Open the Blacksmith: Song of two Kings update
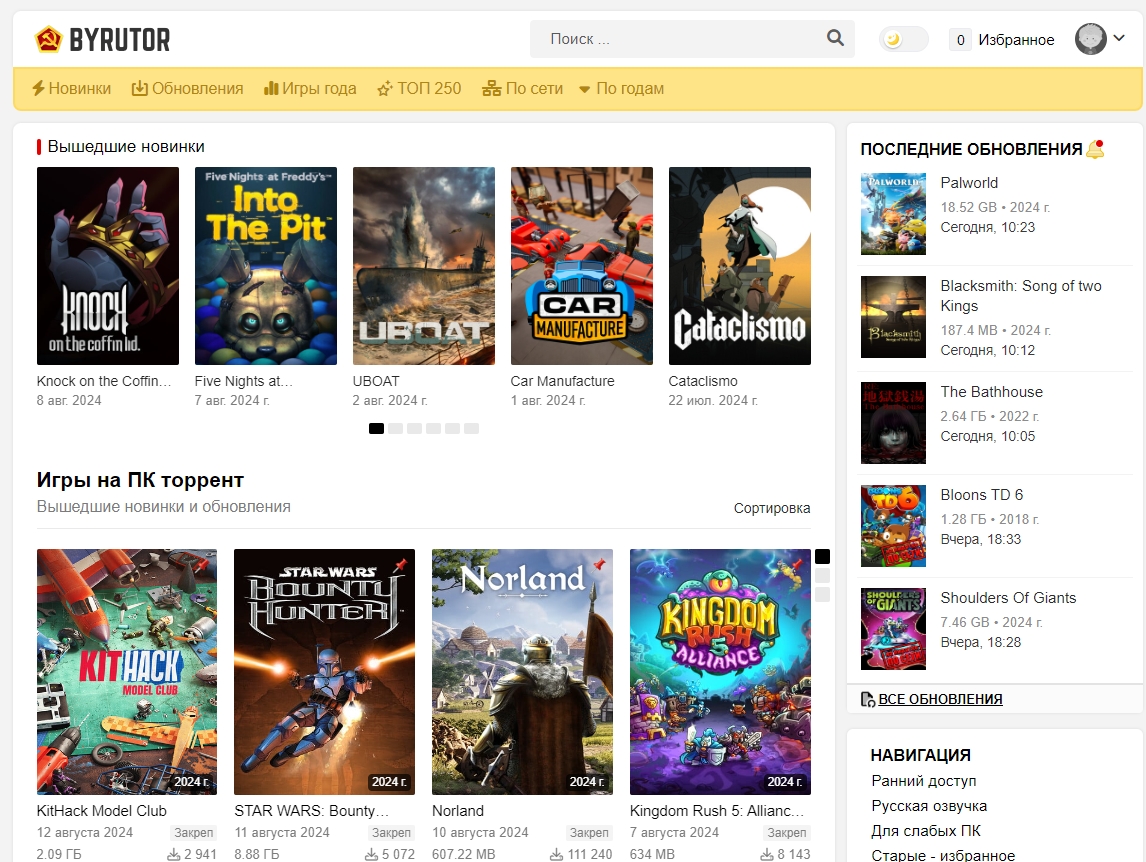Screen dimensions: 1146x862 click(1021, 295)
